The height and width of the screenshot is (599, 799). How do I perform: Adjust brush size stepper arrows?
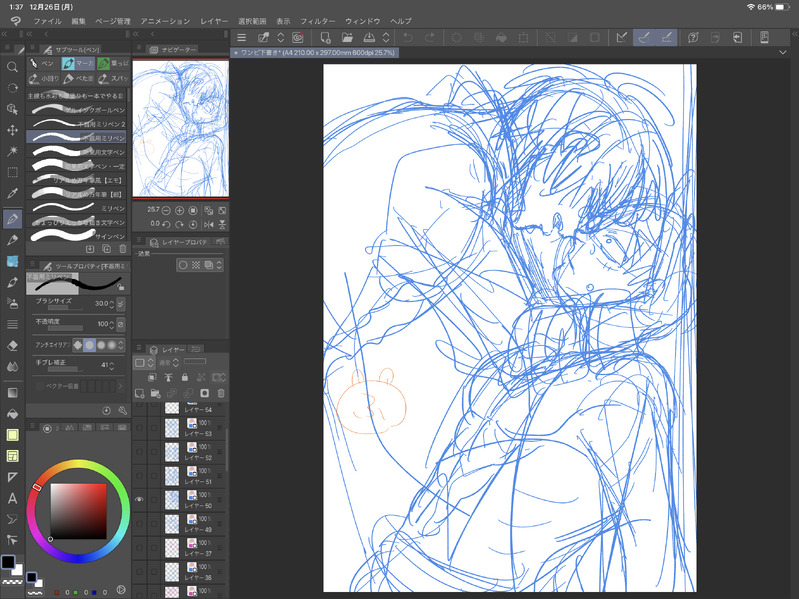(112, 304)
